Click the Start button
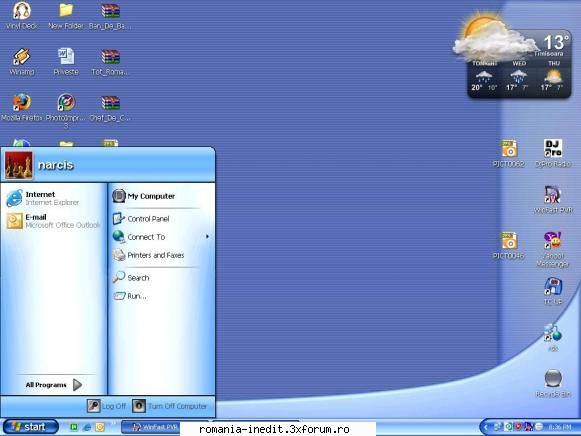Viewport: 581px width, 436px height. coord(30,427)
